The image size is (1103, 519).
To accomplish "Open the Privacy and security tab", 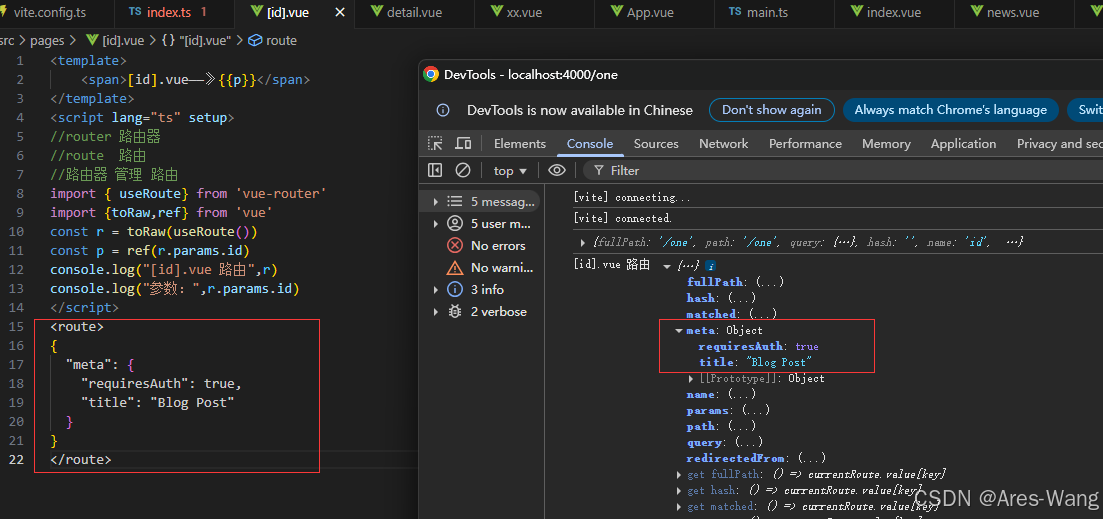I will (1059, 143).
